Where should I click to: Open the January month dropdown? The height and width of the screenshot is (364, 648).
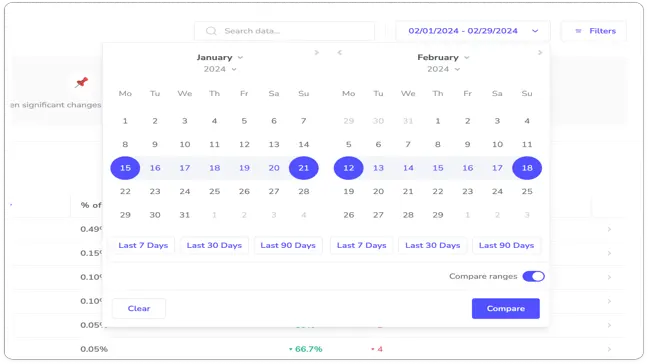[219, 57]
